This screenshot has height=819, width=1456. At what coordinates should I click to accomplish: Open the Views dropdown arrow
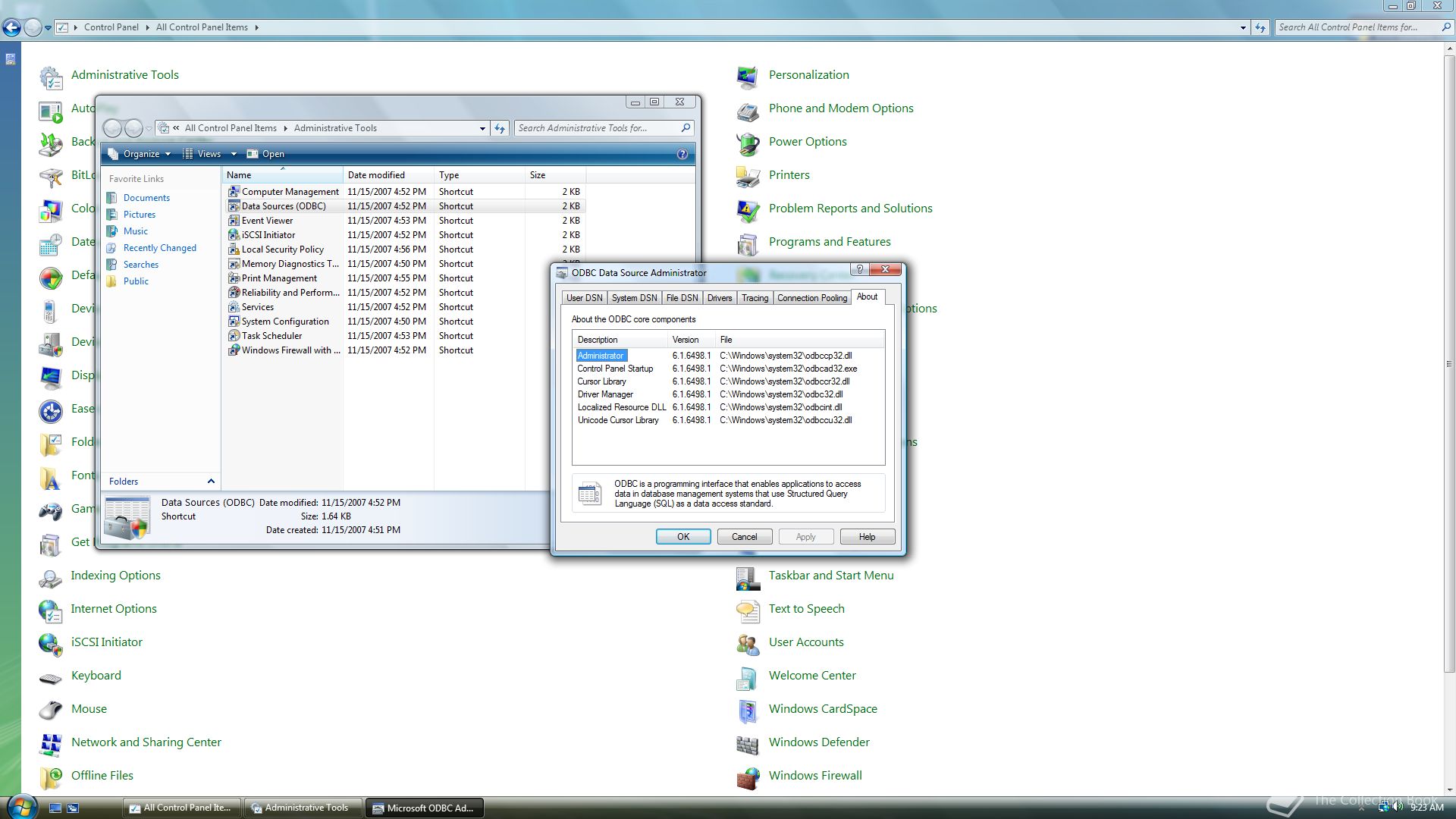pos(234,154)
